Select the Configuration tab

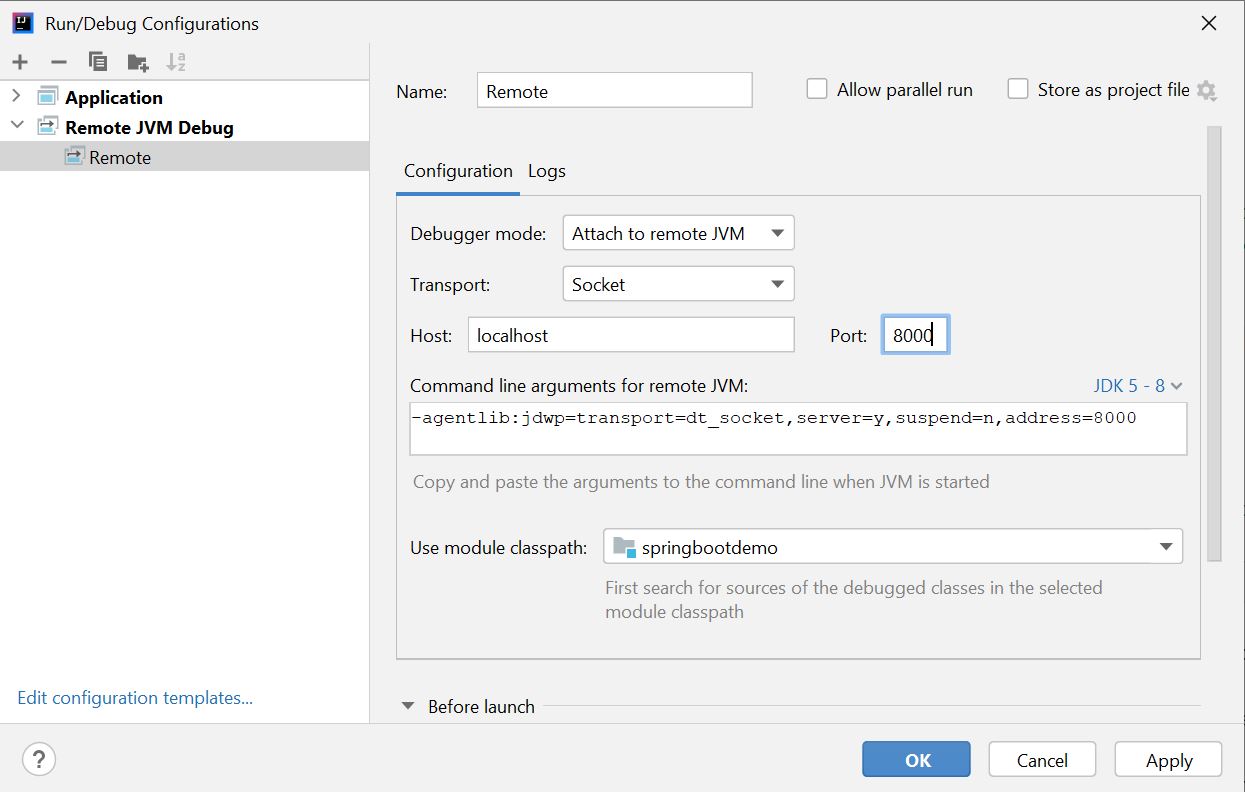(458, 171)
